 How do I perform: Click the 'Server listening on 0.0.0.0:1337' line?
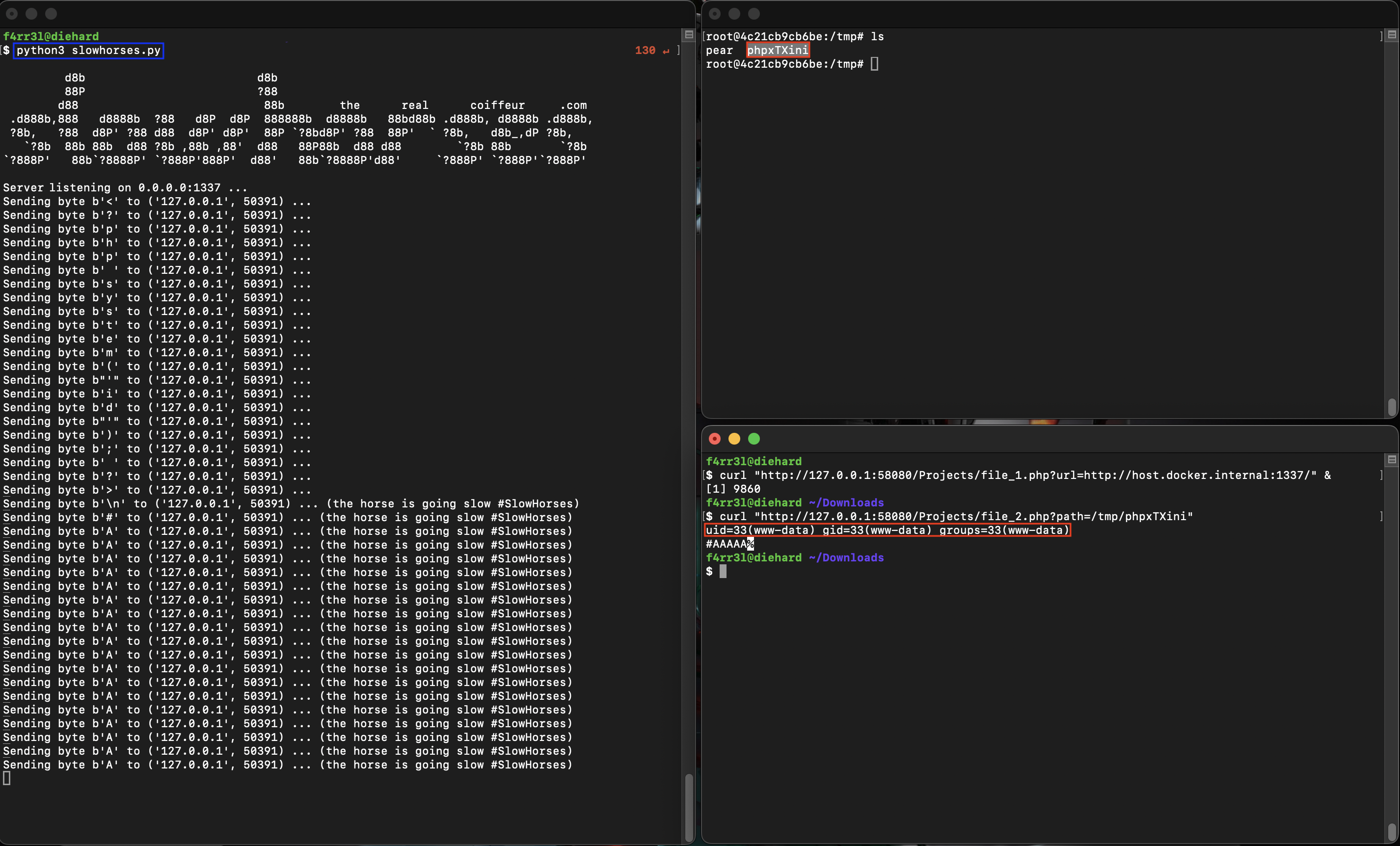125,187
